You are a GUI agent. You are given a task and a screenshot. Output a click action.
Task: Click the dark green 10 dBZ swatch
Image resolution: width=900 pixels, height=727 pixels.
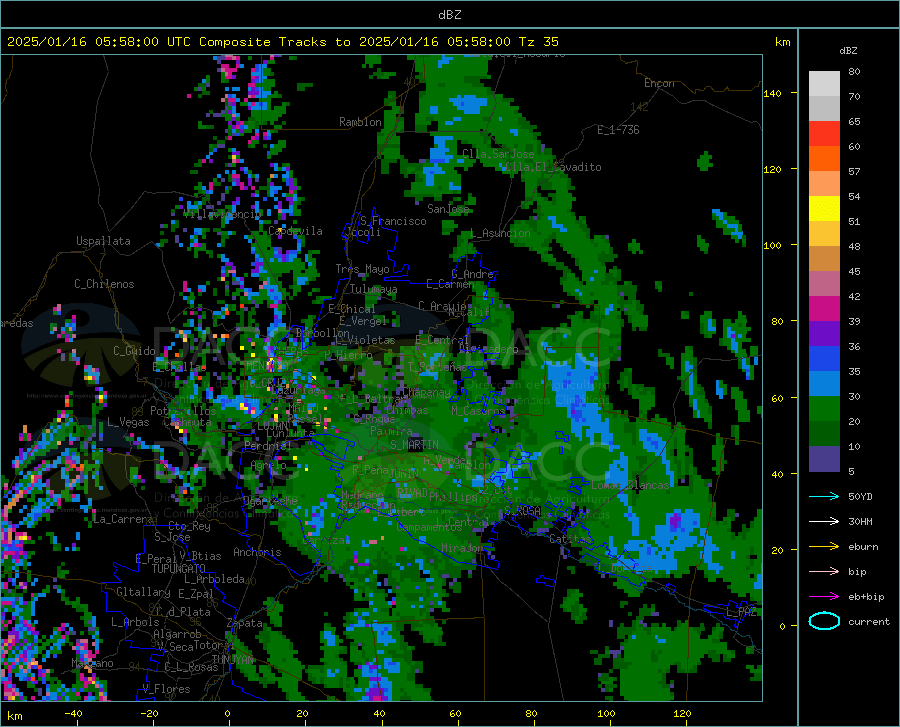(x=824, y=434)
